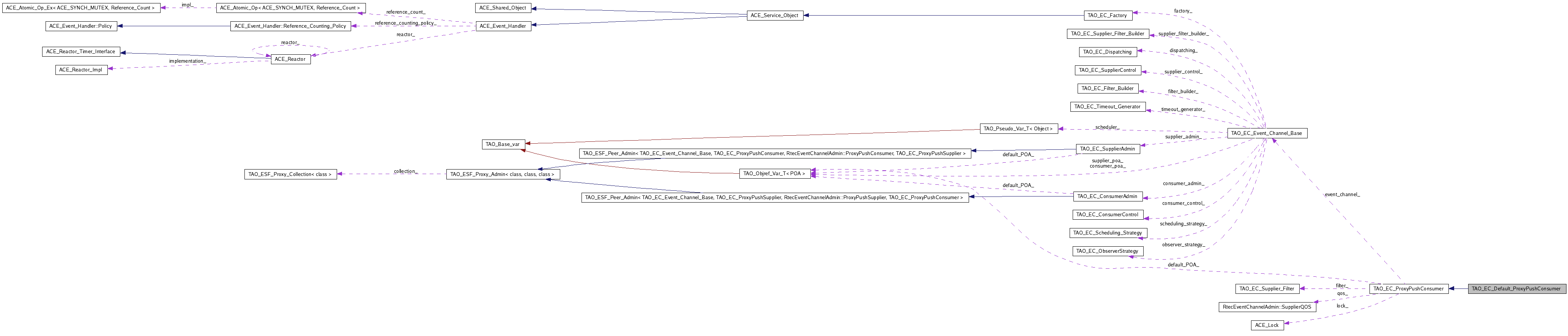Select the TAO_Base_var class node
This screenshot has height=336, width=1568.
503,144
